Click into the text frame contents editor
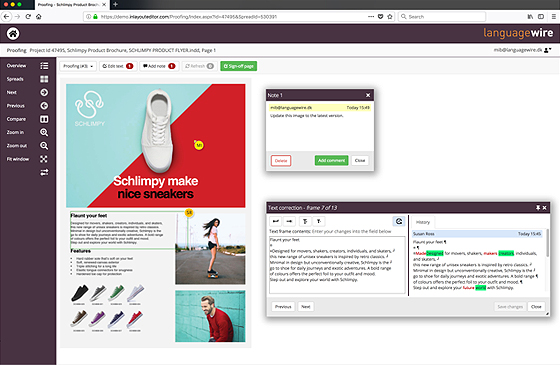Image resolution: width=560 pixels, height=365 pixels. pos(337,265)
